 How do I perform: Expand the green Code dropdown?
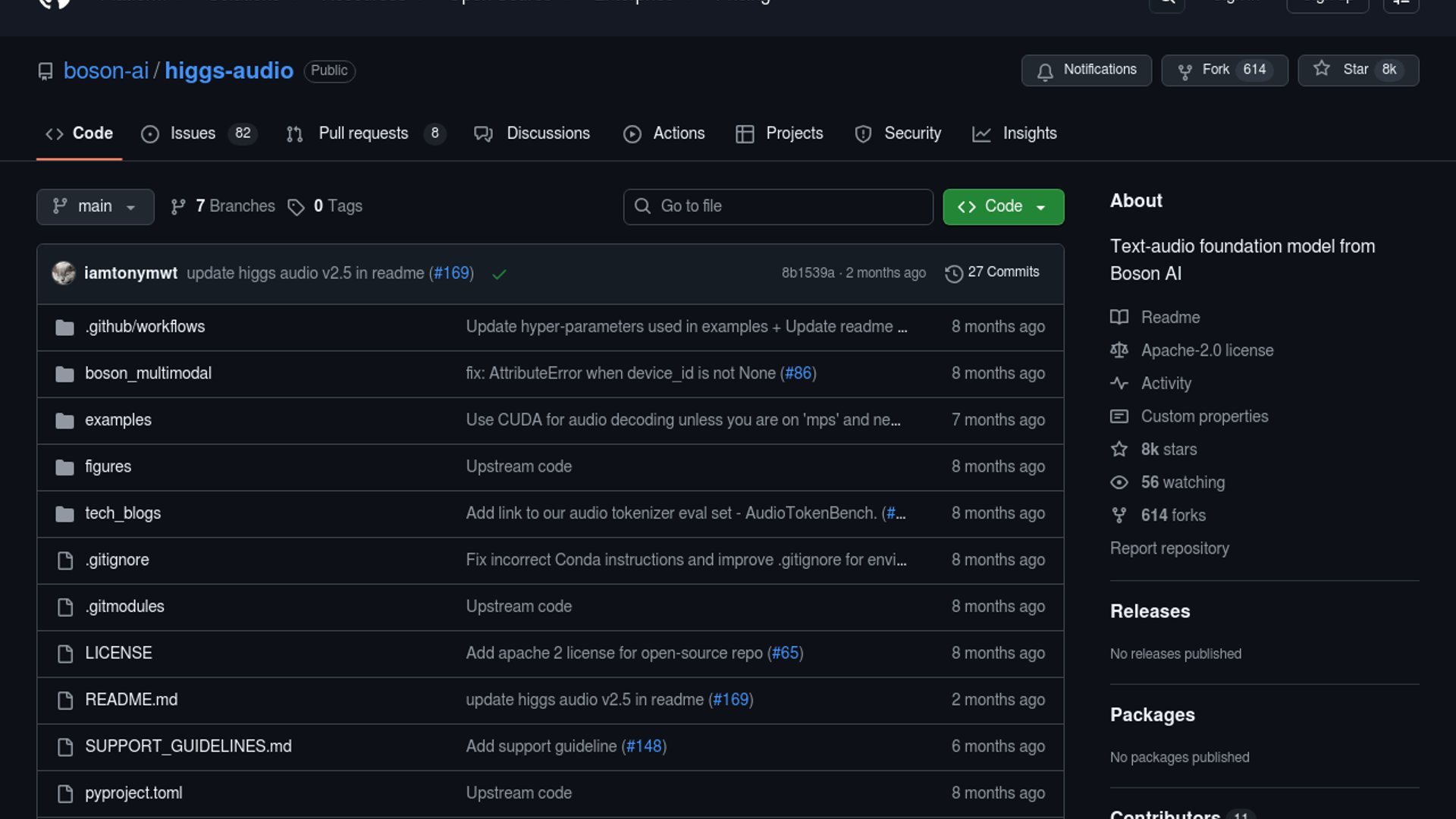click(1003, 206)
